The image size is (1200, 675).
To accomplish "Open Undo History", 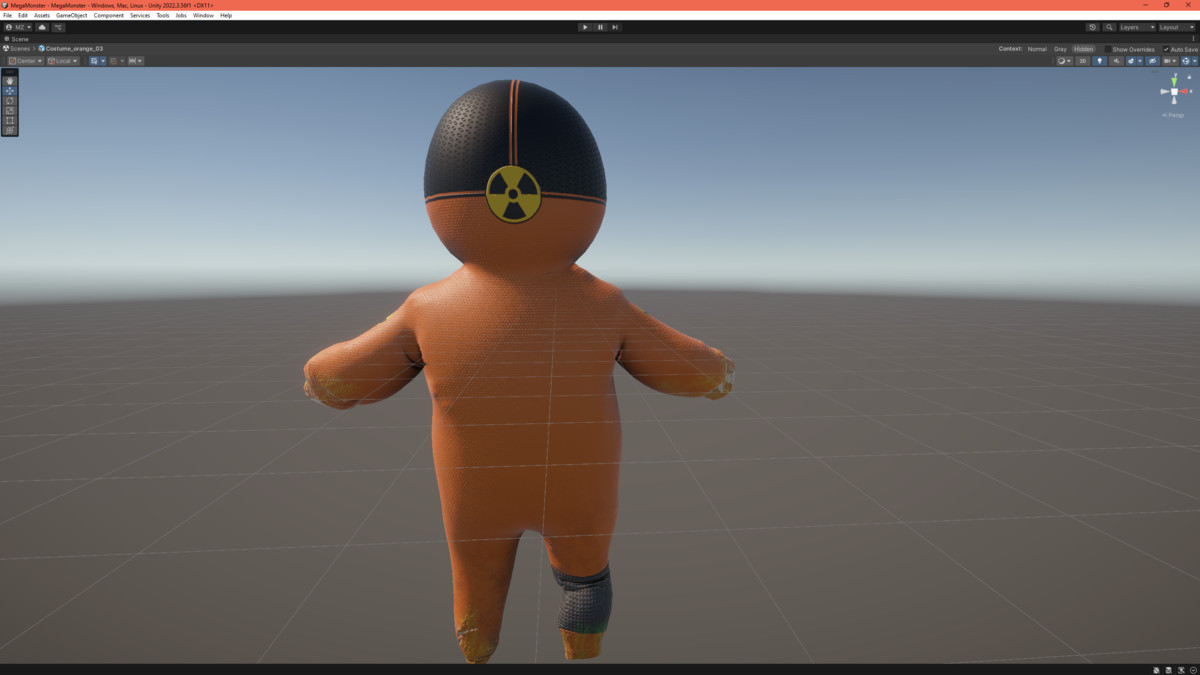I will (1093, 27).
